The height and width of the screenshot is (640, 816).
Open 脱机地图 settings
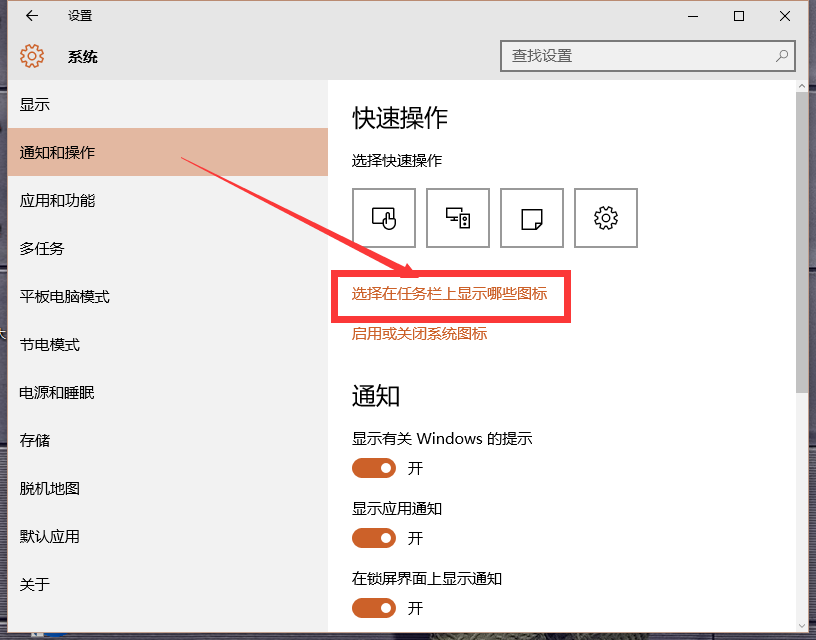pos(168,488)
